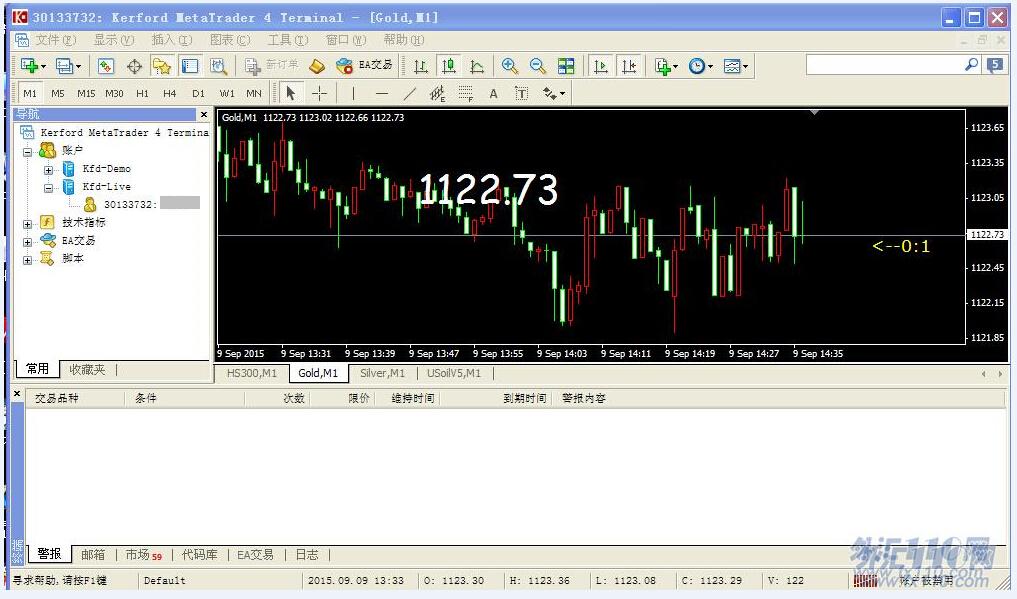The width and height of the screenshot is (1017, 599).
Task: Select the D1 timeframe
Action: 198,93
